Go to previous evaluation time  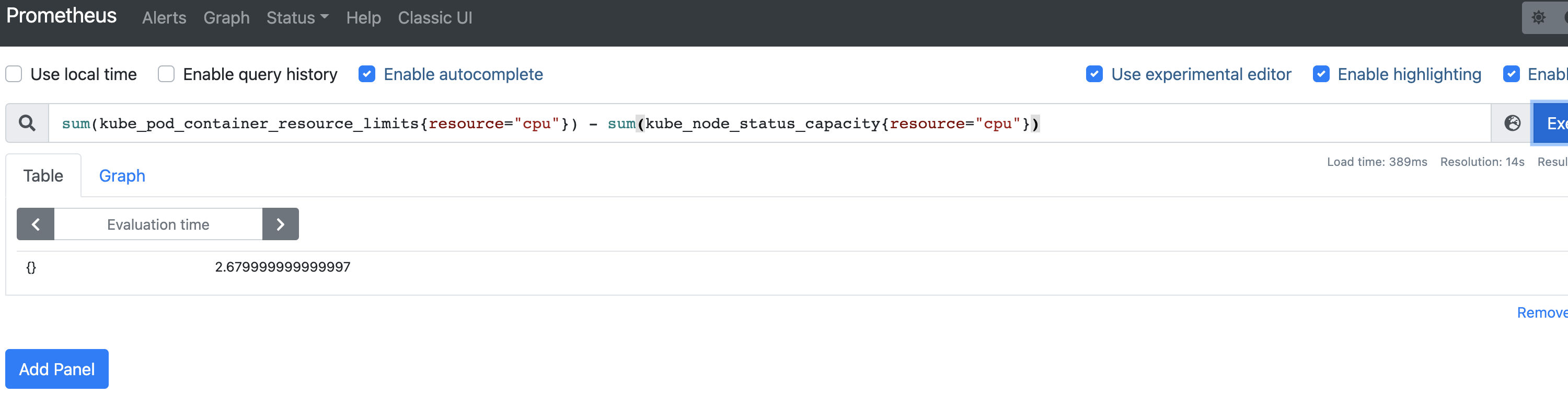click(x=36, y=224)
